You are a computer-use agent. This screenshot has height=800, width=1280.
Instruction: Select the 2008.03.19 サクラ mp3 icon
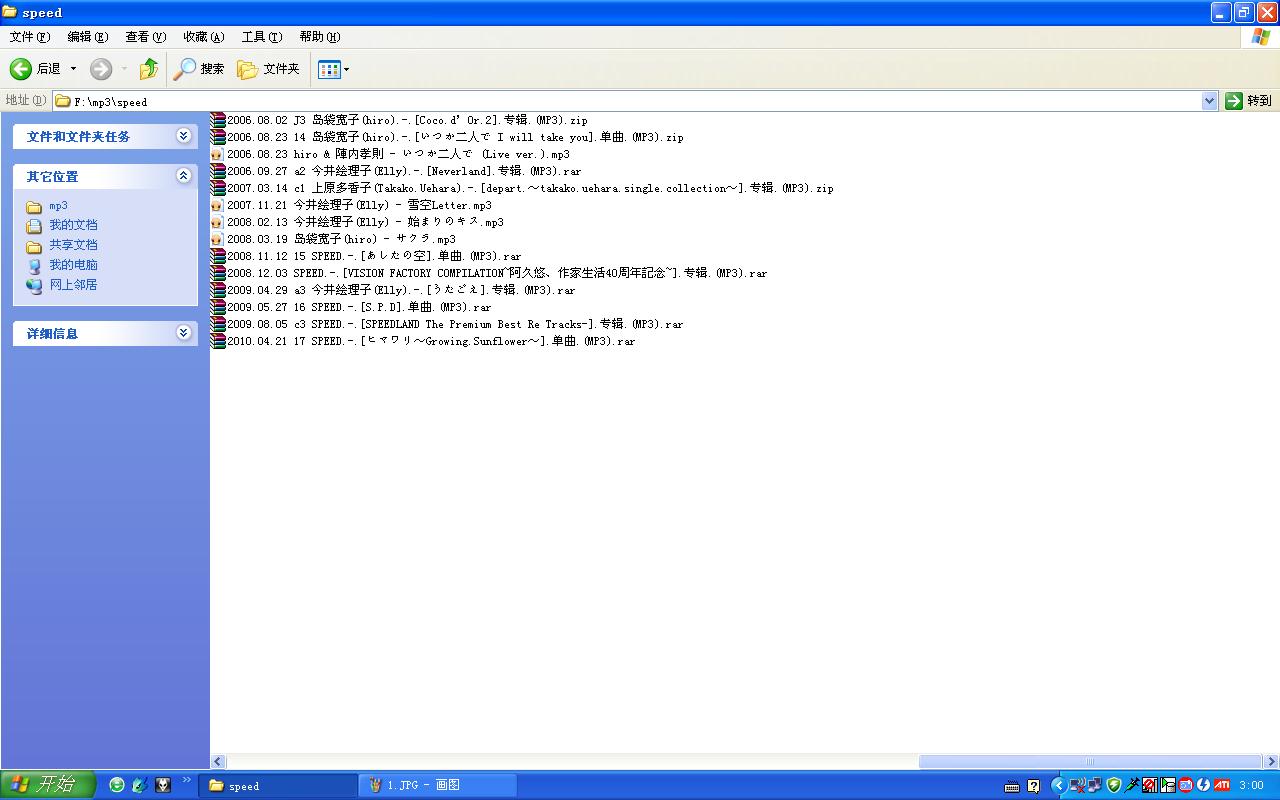coord(218,239)
